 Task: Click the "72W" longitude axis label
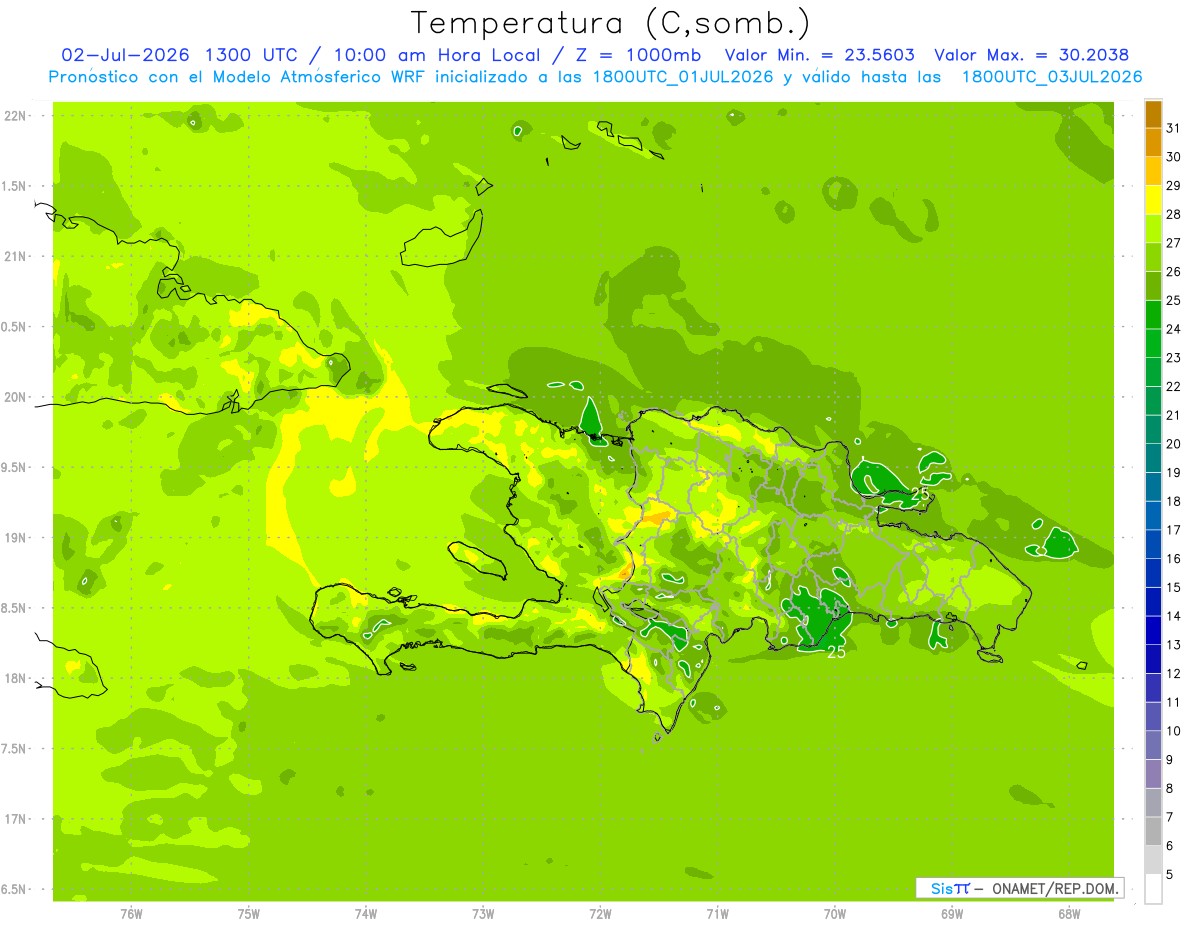point(600,914)
